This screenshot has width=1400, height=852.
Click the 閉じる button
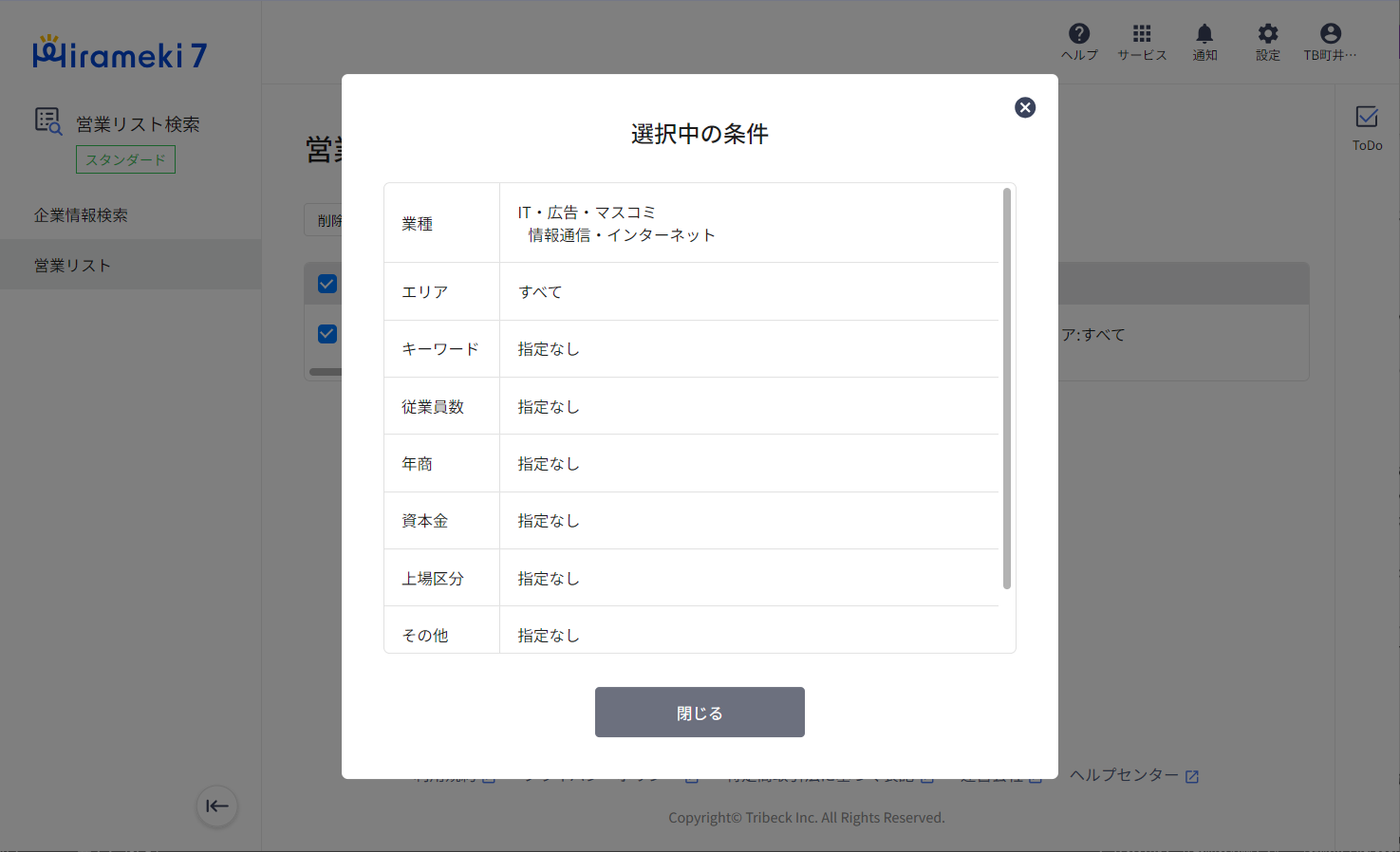700,713
